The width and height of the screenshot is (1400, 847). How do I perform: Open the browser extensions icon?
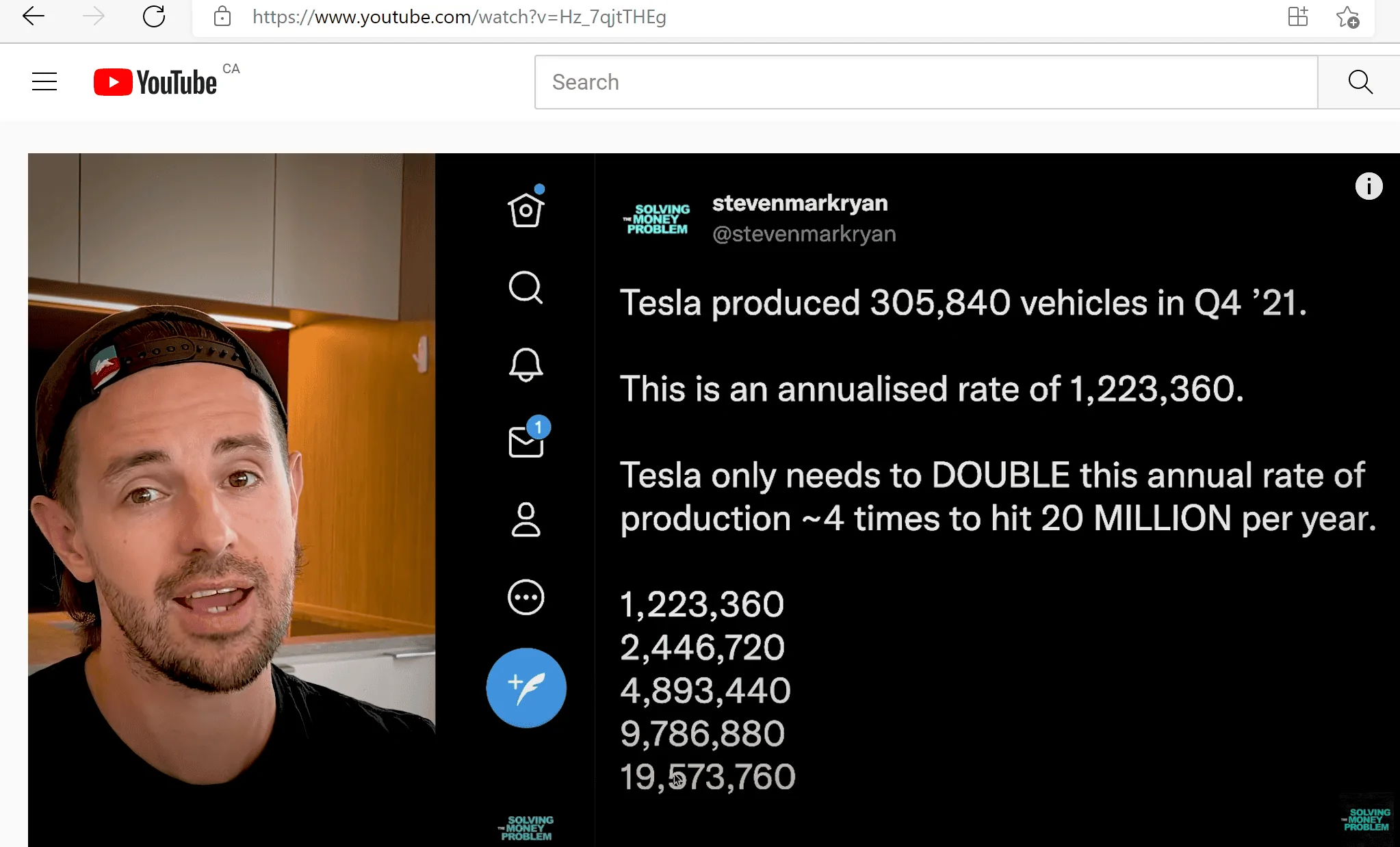[x=1297, y=16]
